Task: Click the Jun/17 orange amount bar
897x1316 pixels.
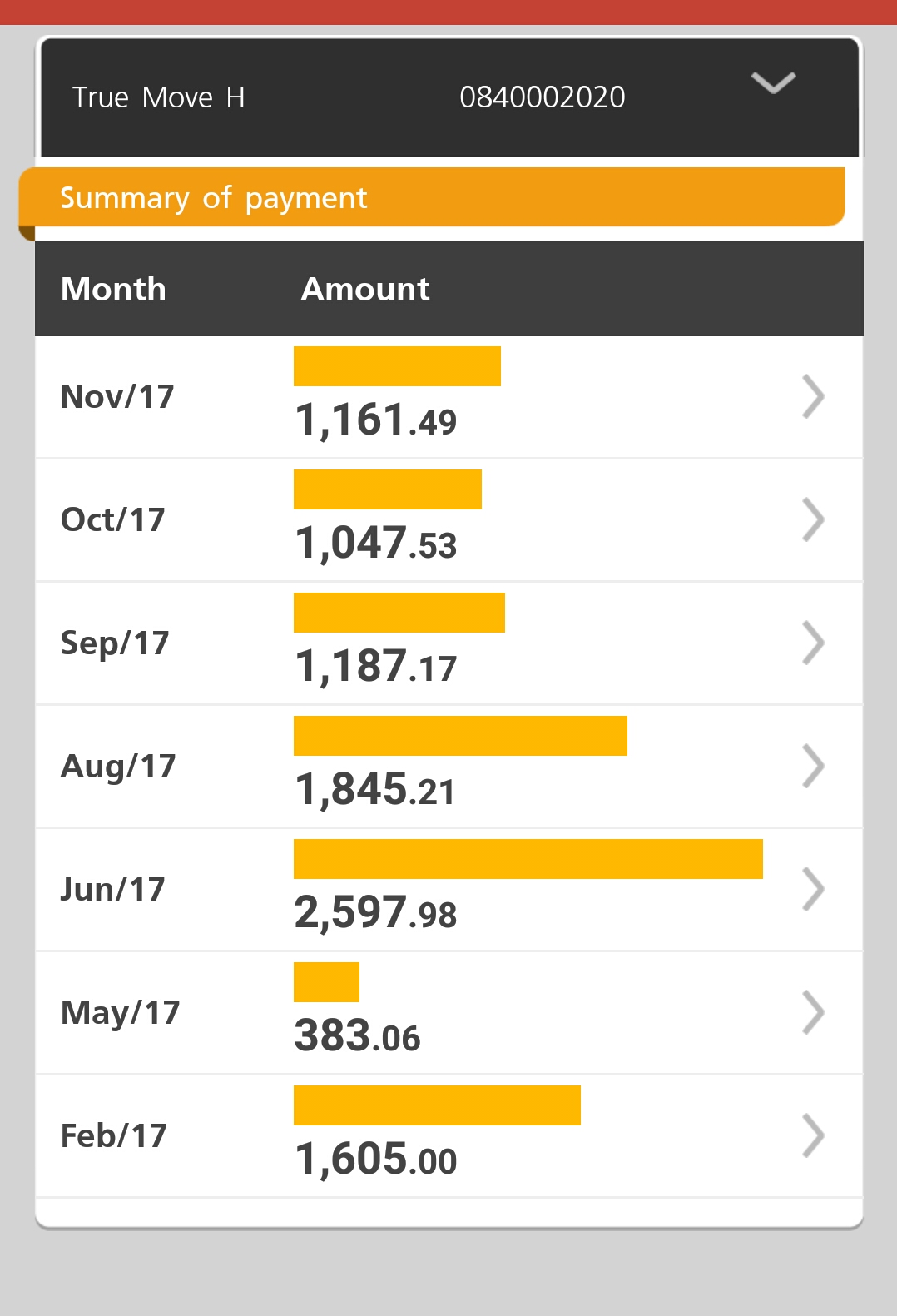Action: [x=528, y=859]
